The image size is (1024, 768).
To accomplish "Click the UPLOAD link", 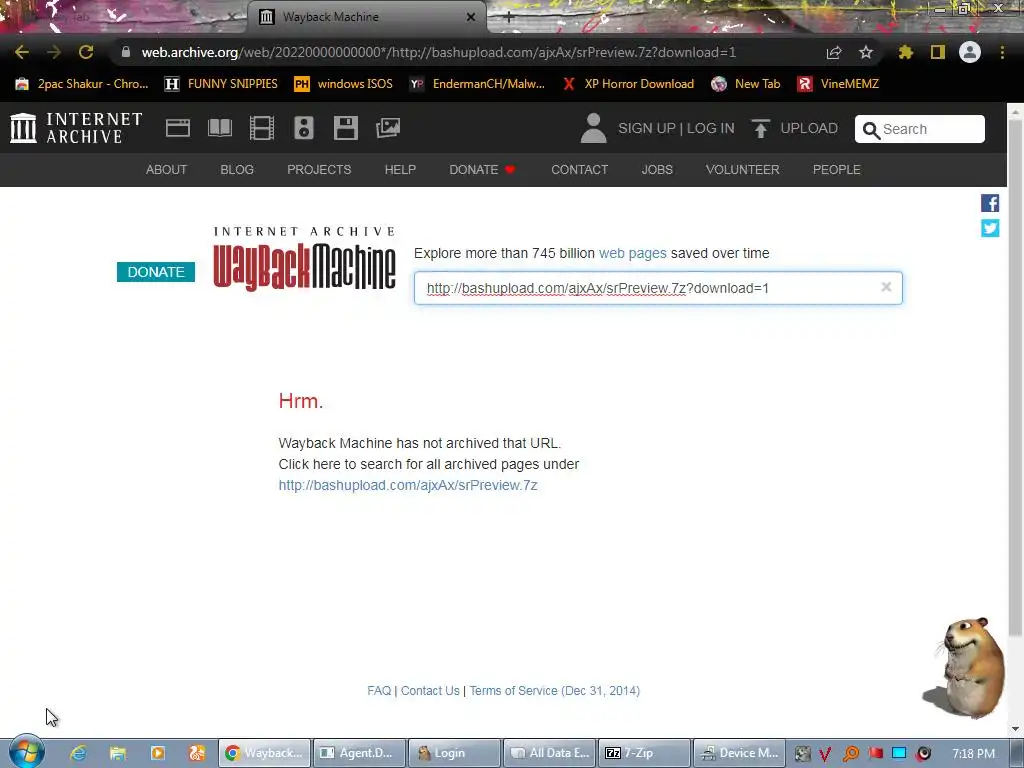I will [795, 128].
